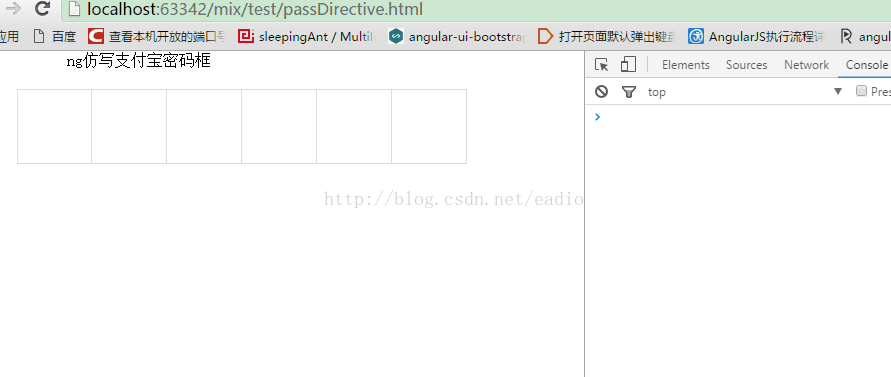Open the console filter funnel icon
Image resolution: width=891 pixels, height=377 pixels.
(628, 92)
